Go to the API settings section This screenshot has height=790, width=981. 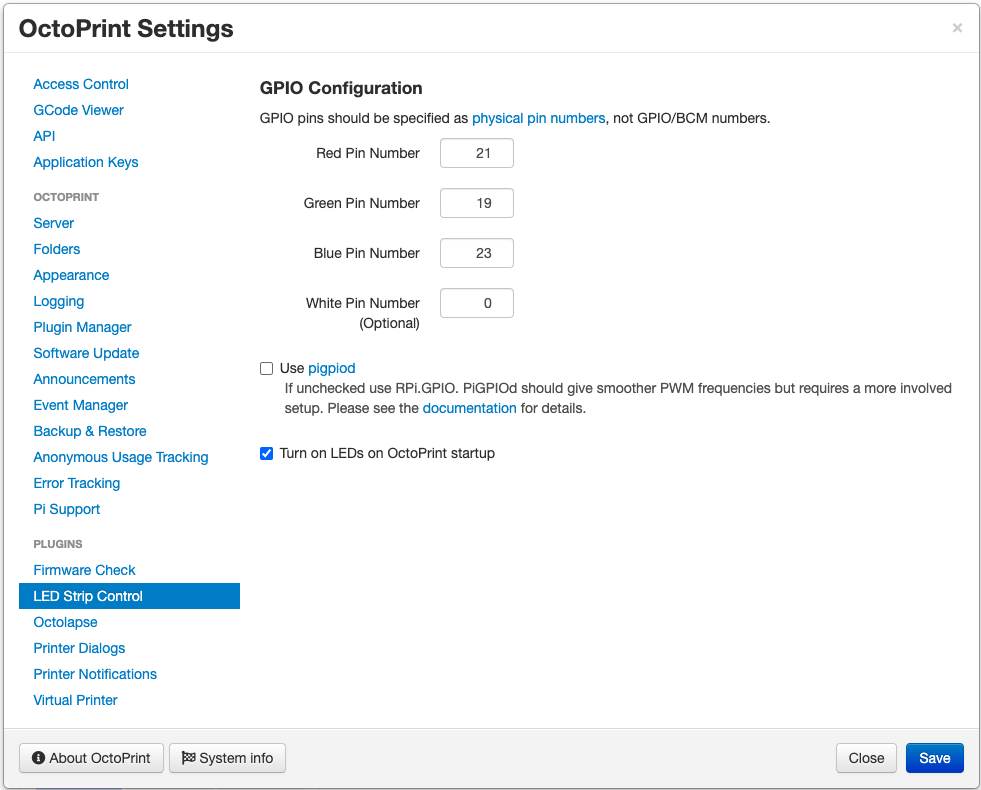tap(44, 136)
